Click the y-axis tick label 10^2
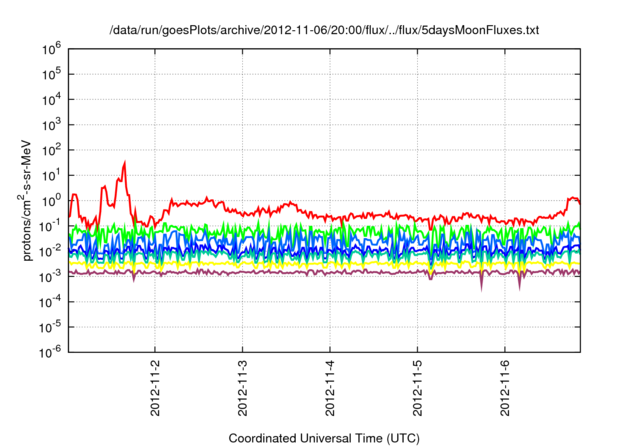 (x=51, y=151)
